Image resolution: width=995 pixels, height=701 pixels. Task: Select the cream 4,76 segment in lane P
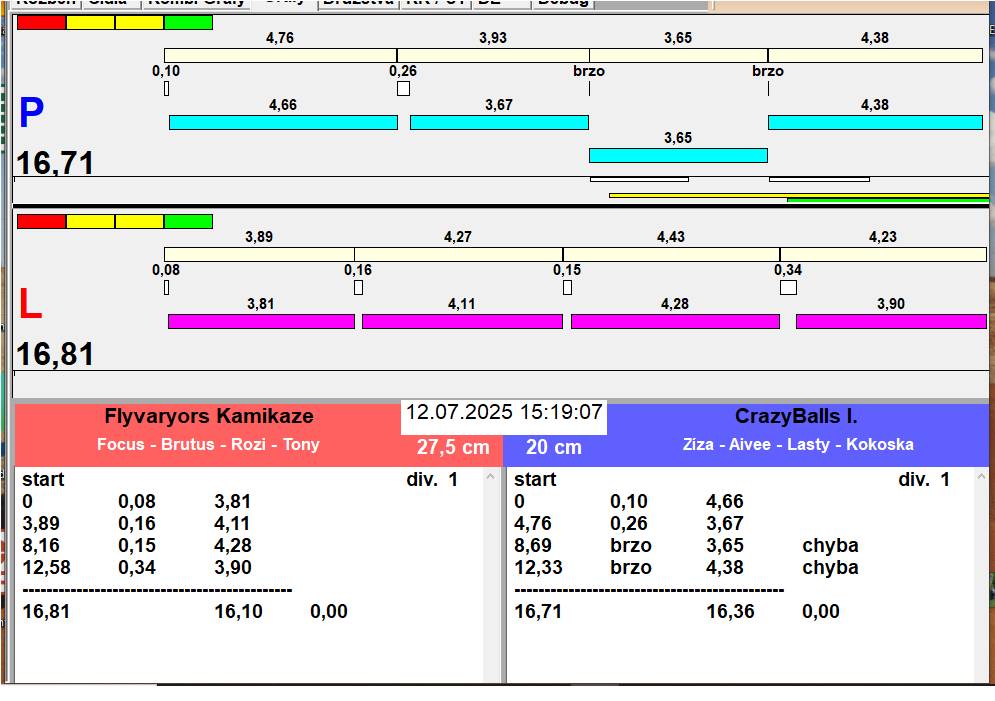280,55
